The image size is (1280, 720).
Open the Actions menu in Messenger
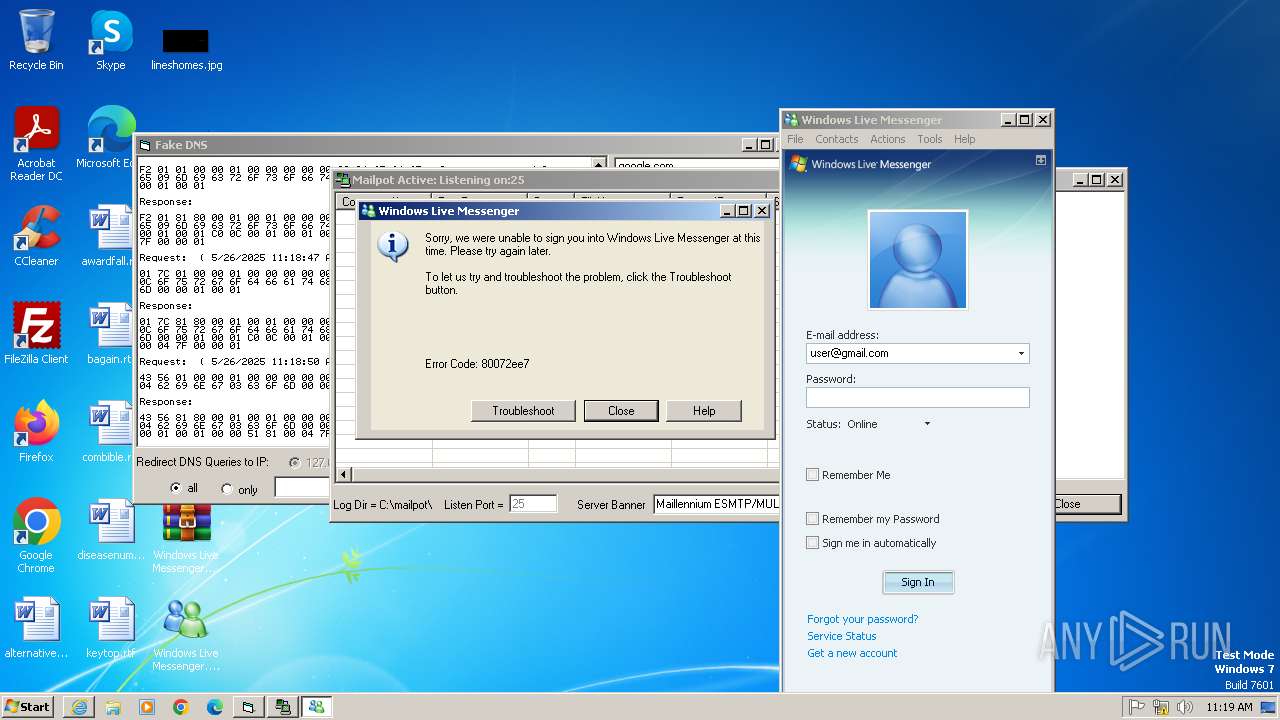click(888, 139)
